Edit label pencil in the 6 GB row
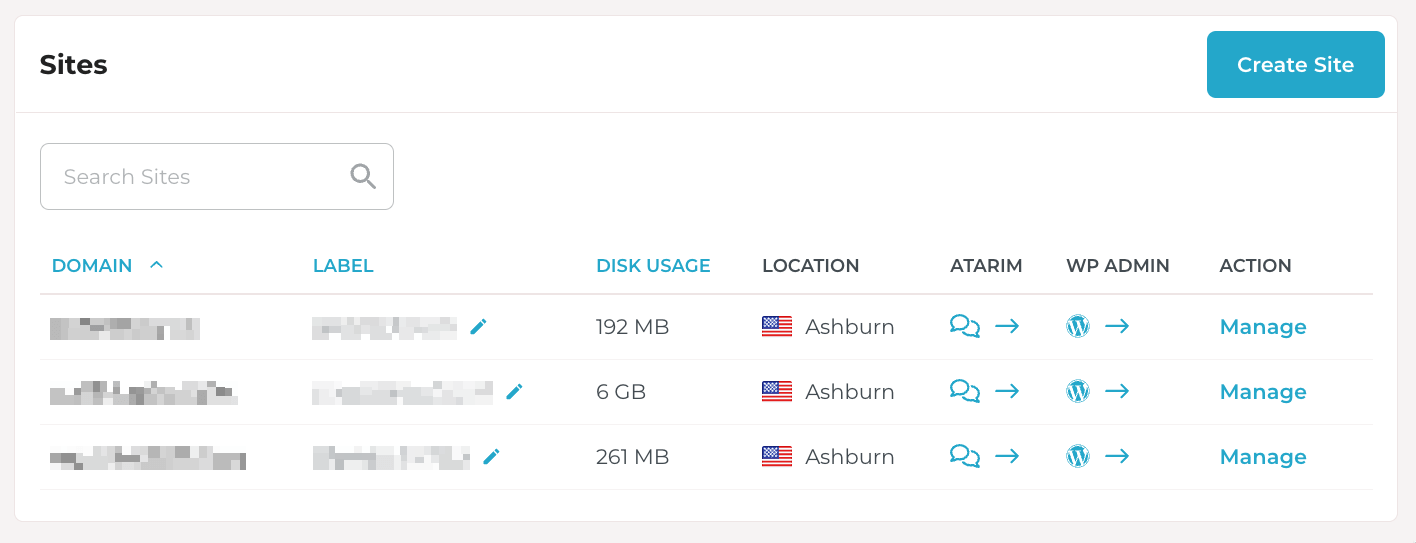Viewport: 1416px width, 543px height. point(514,391)
